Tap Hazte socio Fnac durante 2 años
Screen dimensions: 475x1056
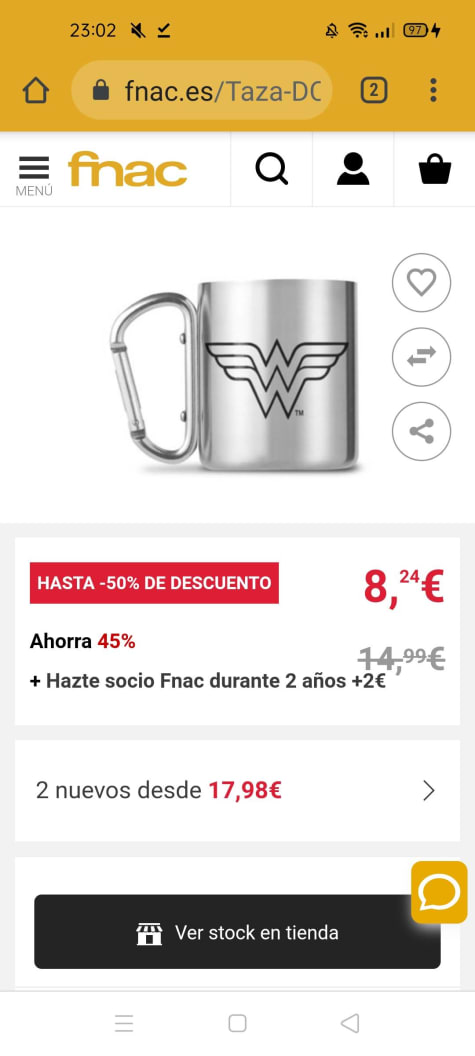coord(208,681)
